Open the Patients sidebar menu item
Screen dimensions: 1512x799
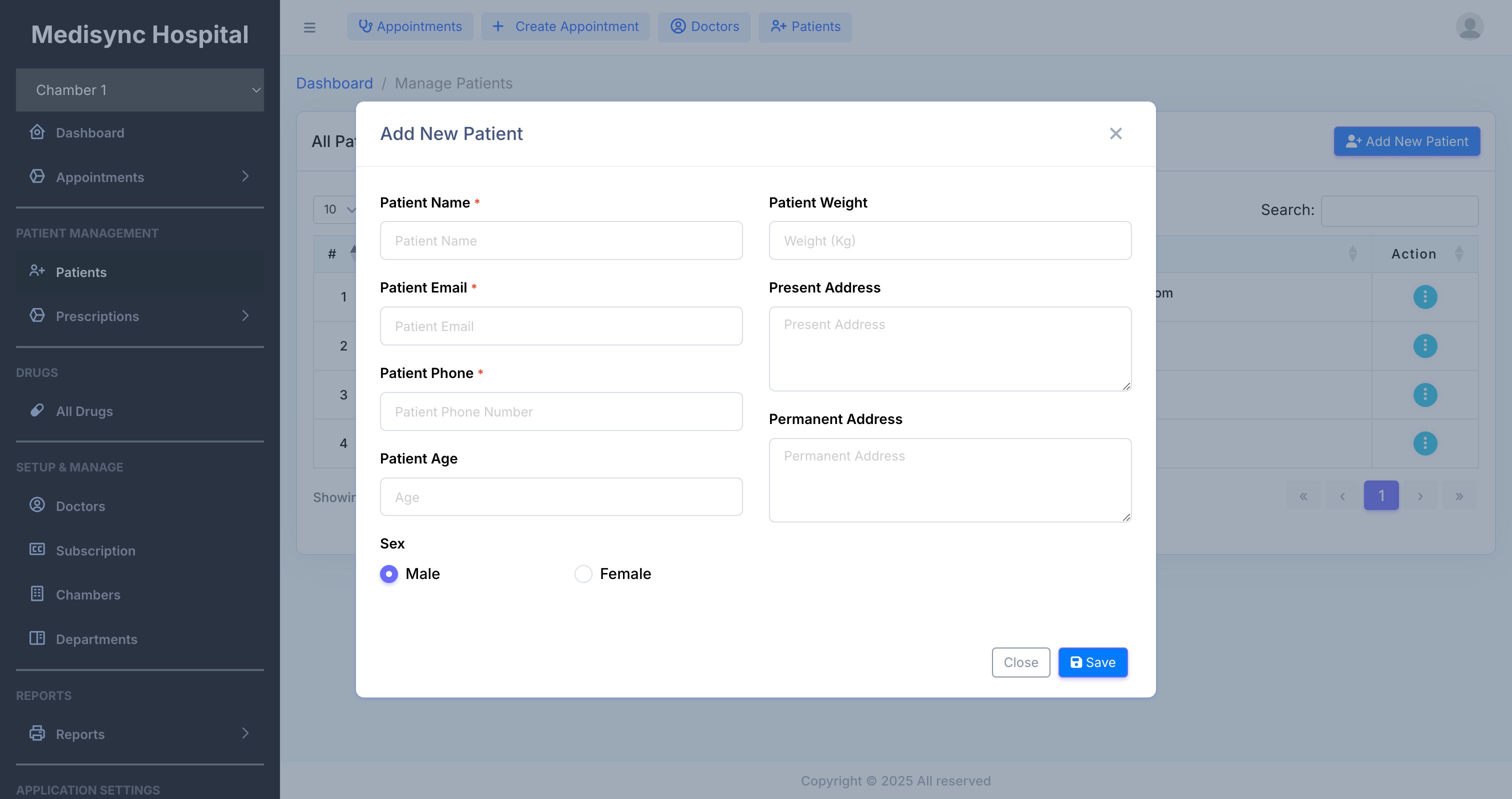coord(81,272)
